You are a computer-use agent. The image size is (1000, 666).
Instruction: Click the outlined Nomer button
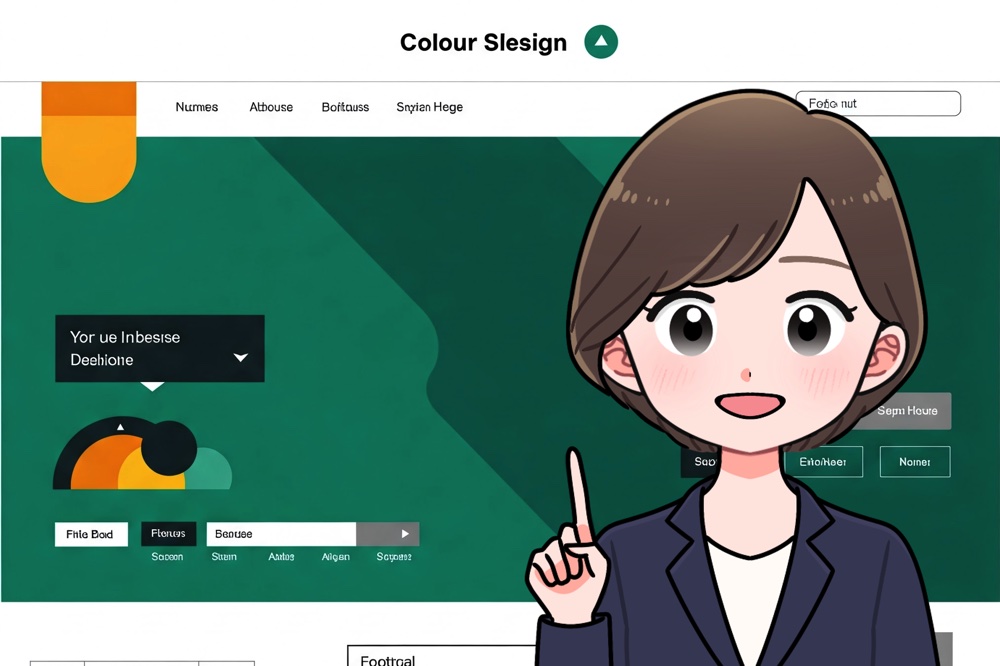[914, 462]
